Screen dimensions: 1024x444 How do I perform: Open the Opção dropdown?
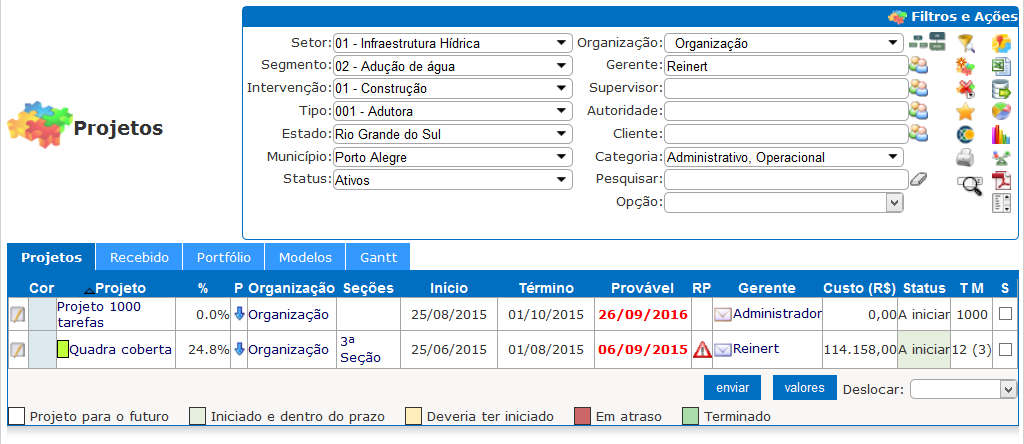click(x=784, y=203)
